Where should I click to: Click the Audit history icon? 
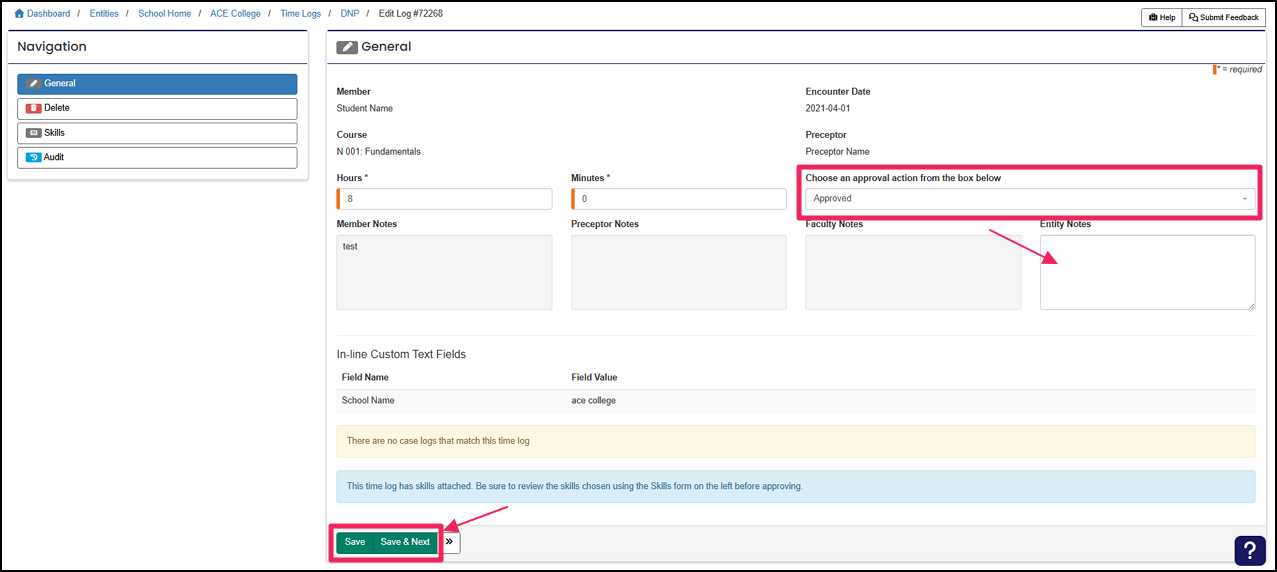coord(34,158)
